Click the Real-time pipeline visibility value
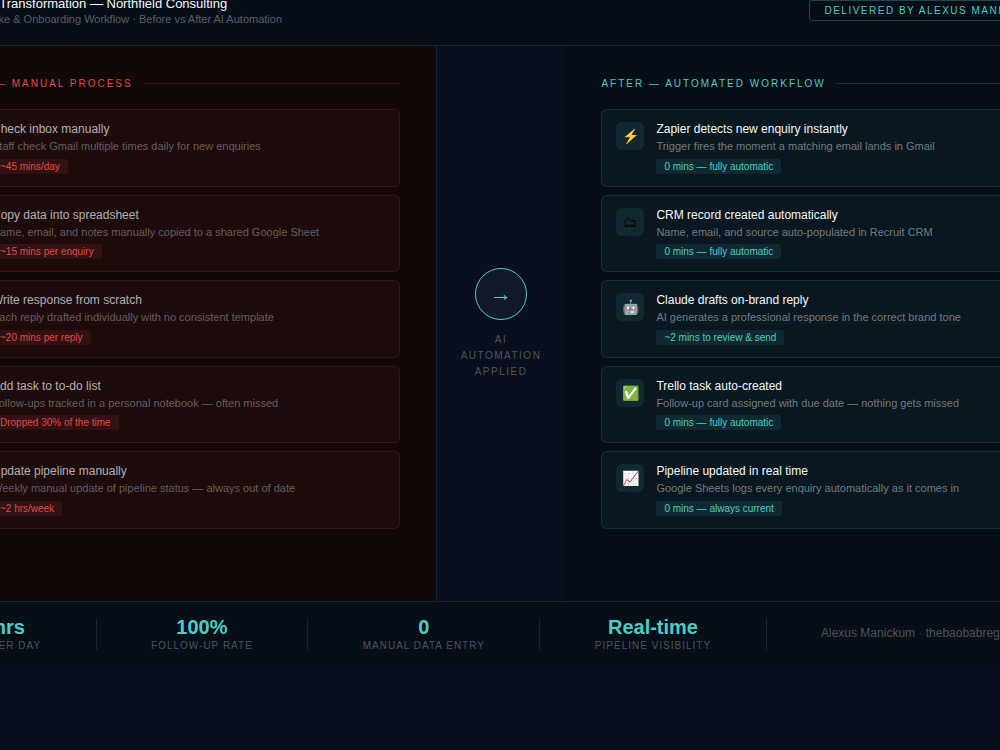The width and height of the screenshot is (1000, 750). pos(652,627)
